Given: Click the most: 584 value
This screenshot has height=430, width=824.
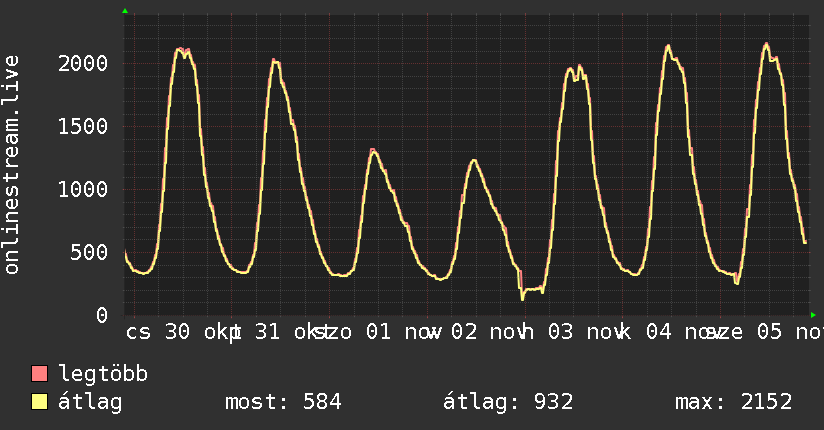Looking at the screenshot, I should tap(283, 402).
